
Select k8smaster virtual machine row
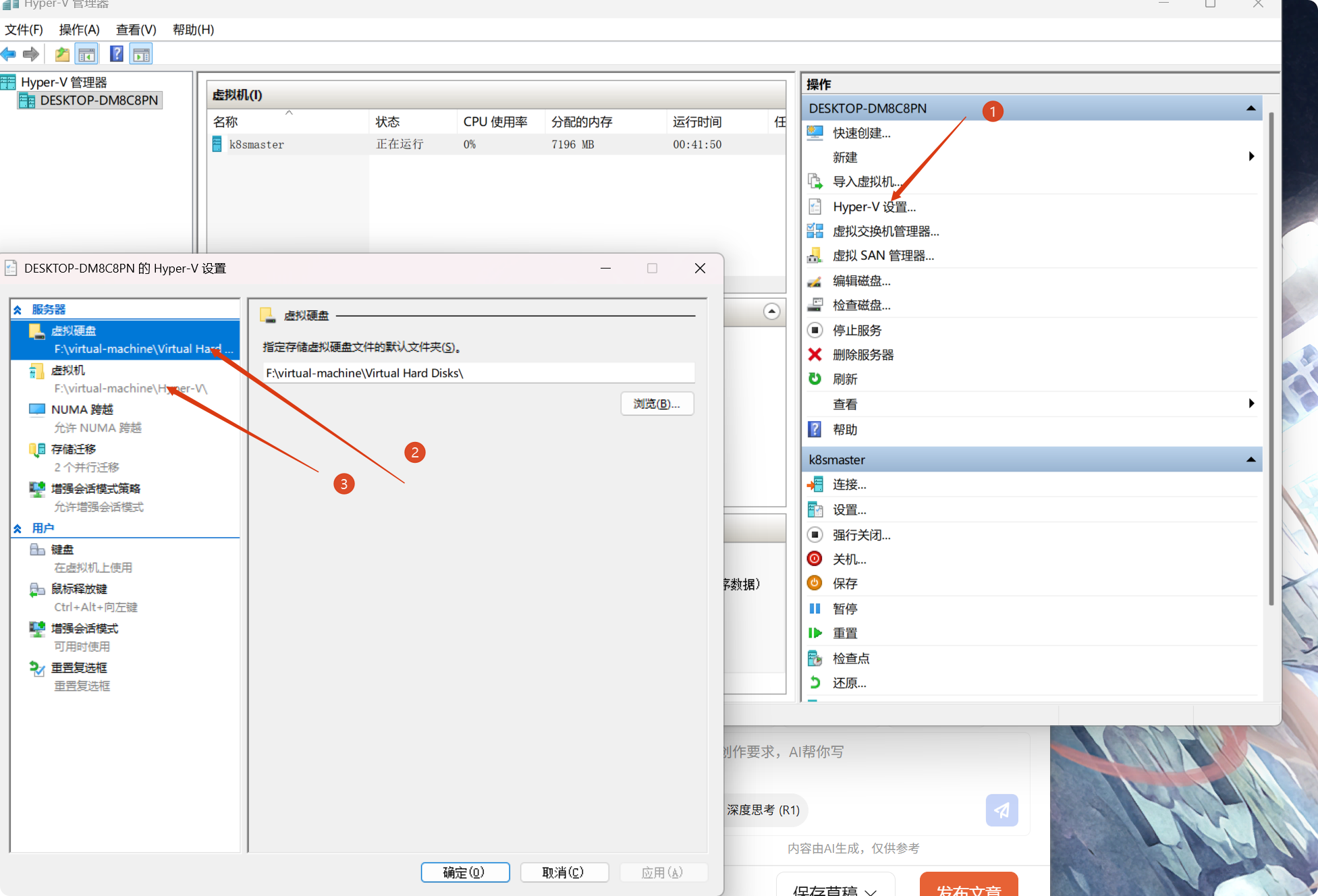256,144
